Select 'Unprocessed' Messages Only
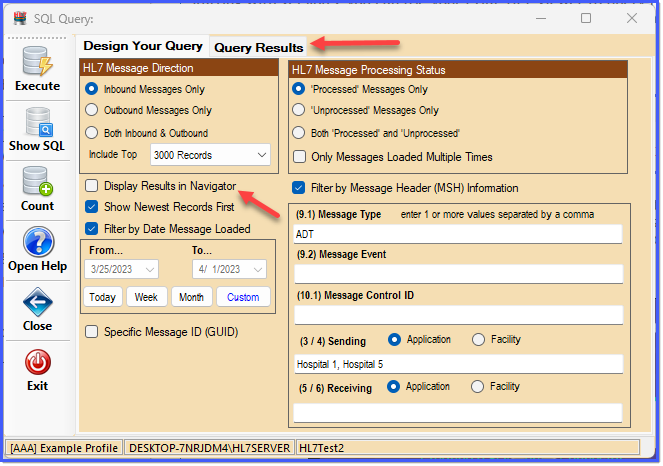Screen dimensions: 663x466 coord(299,110)
